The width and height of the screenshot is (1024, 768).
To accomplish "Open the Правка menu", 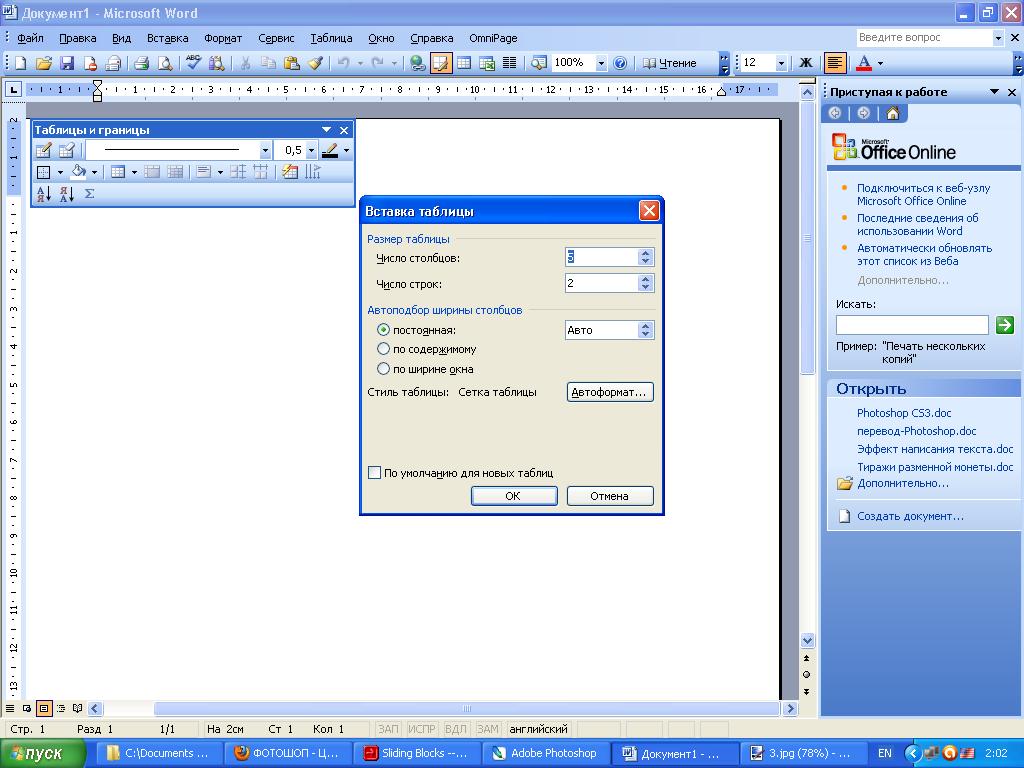I will [77, 39].
